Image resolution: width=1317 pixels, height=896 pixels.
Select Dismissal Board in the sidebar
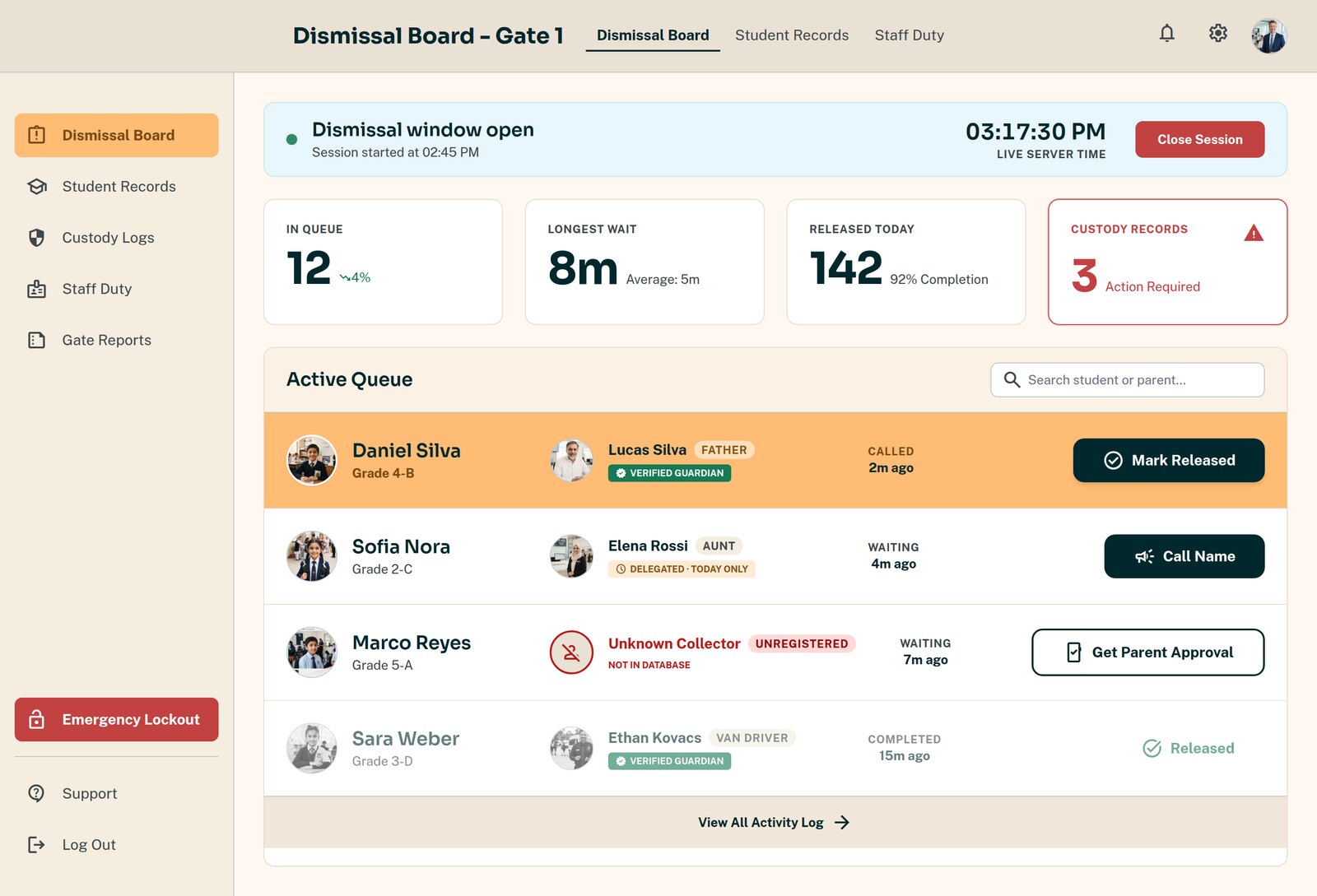click(116, 135)
